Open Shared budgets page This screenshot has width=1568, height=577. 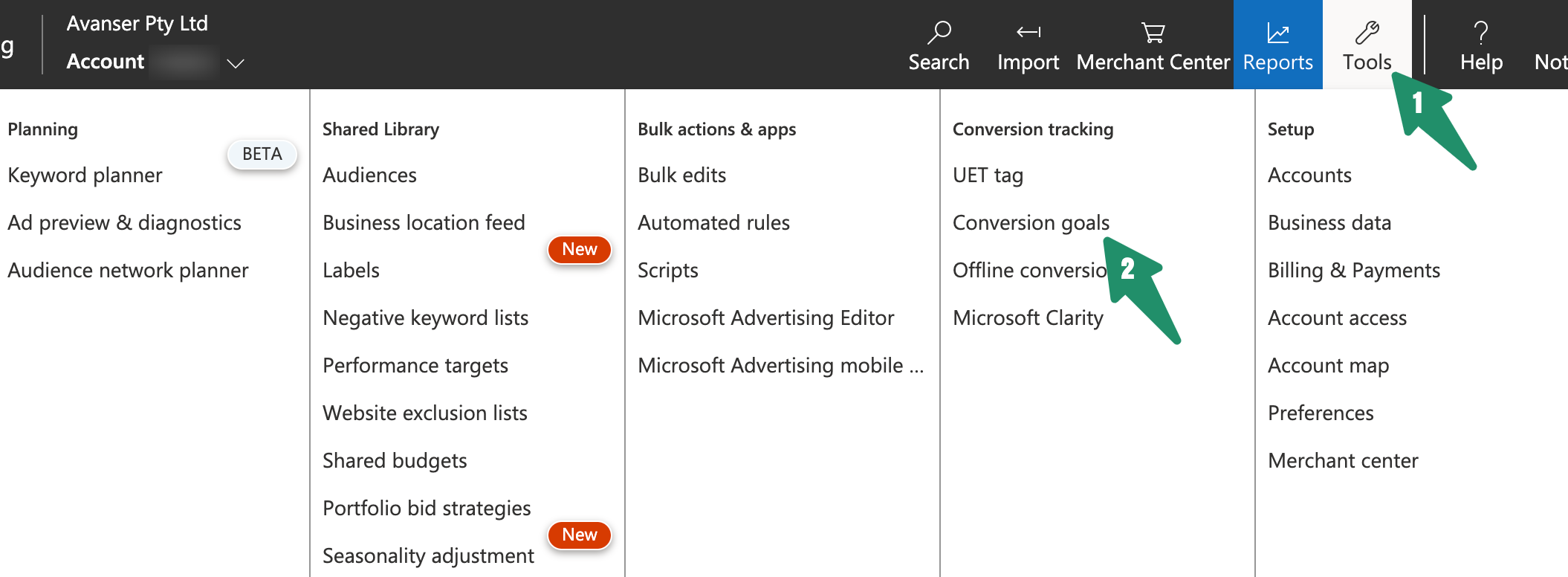pos(395,461)
